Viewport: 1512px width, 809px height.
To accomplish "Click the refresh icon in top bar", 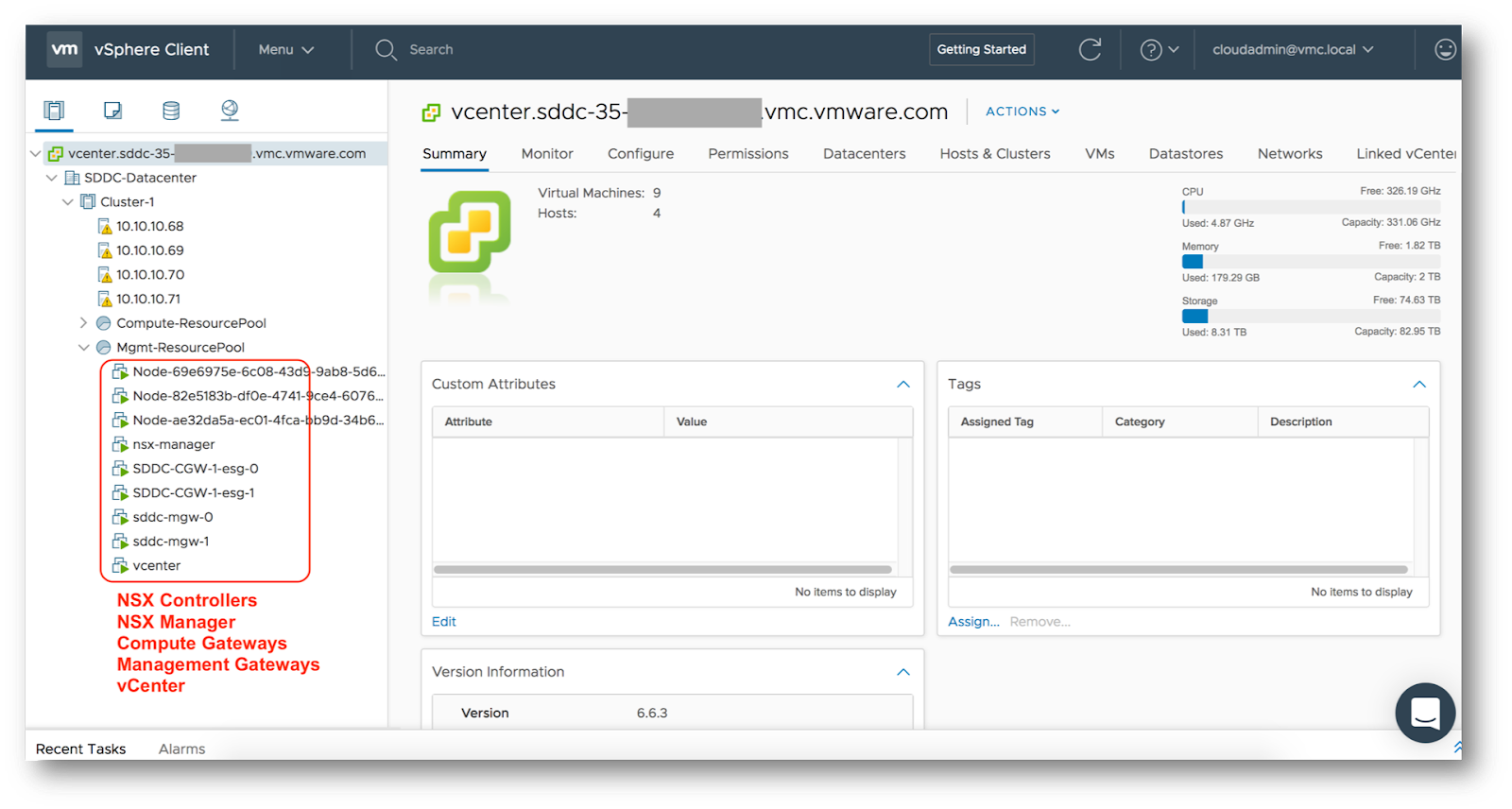I will click(x=1091, y=49).
